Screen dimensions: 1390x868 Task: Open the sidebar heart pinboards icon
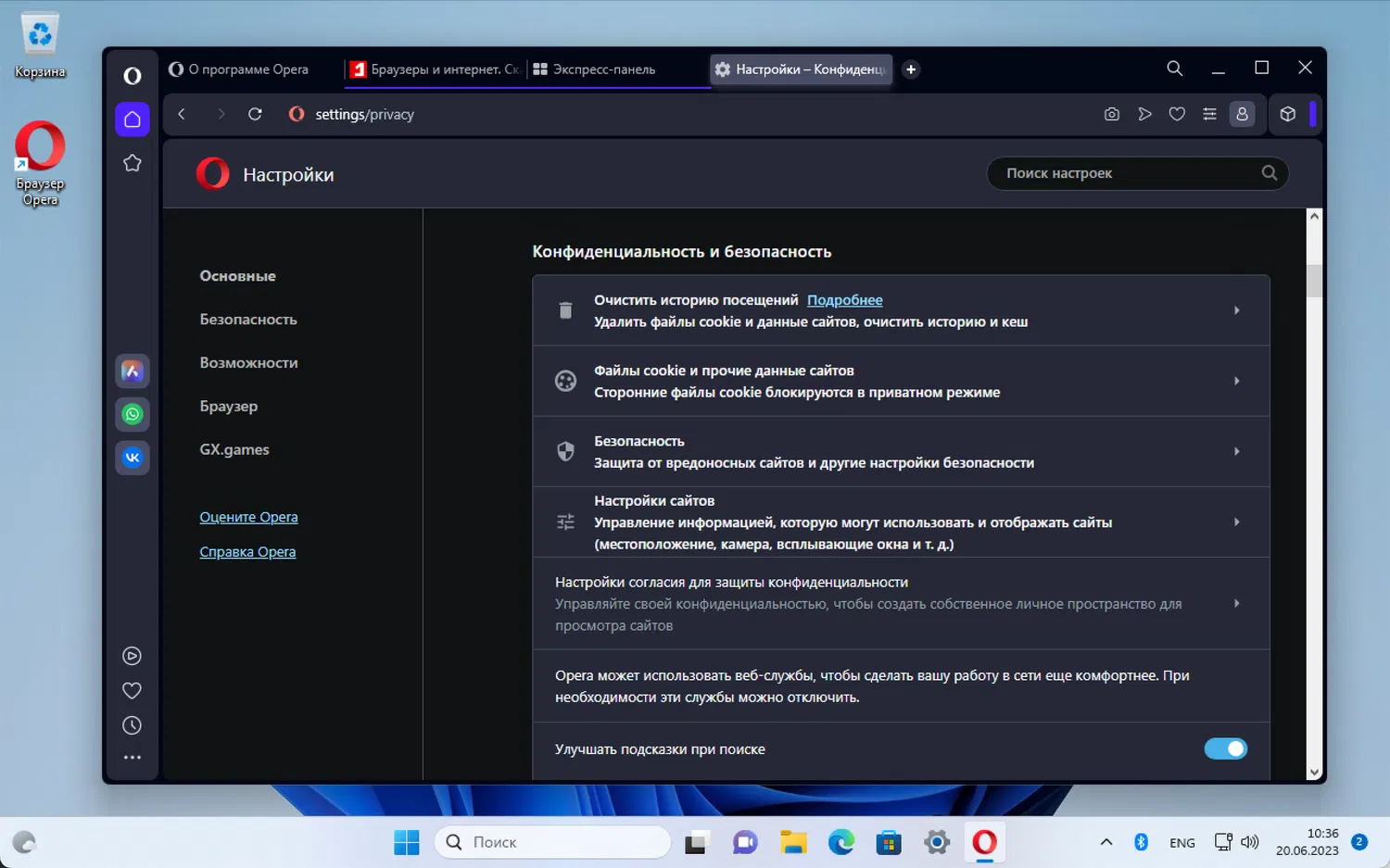[133, 691]
